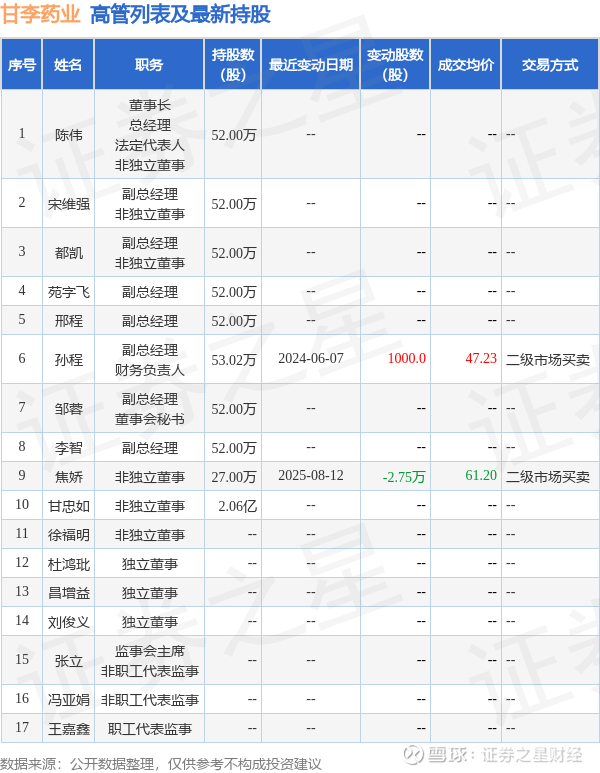Select the name 王嘉鑫
600x773 pixels.
point(69,729)
